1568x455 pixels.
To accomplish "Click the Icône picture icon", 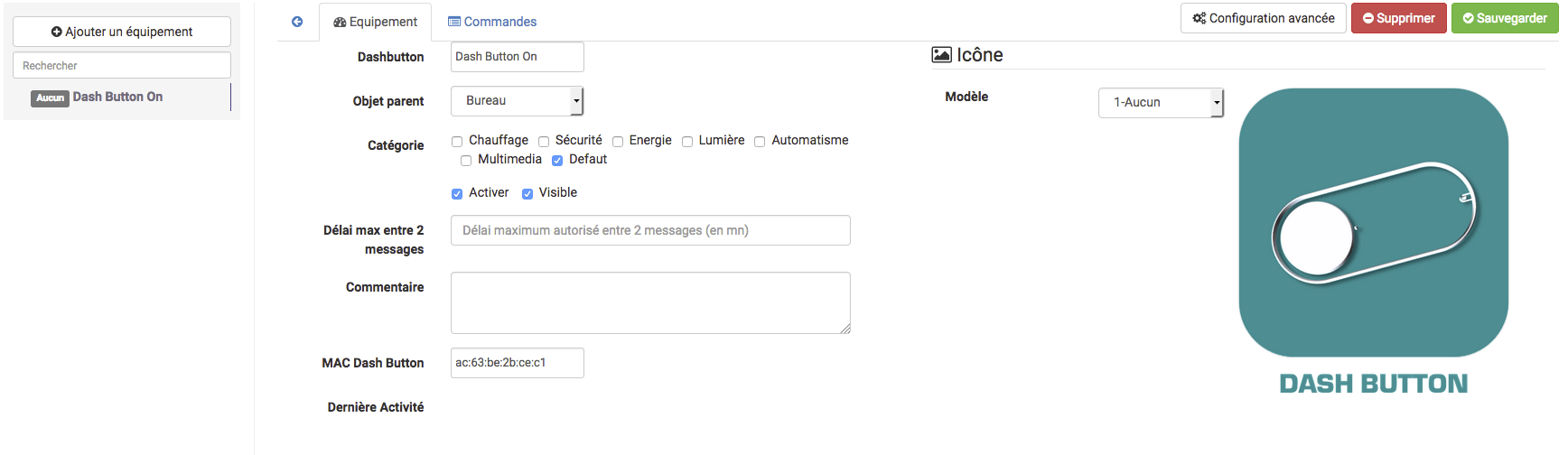I will pyautogui.click(x=941, y=55).
